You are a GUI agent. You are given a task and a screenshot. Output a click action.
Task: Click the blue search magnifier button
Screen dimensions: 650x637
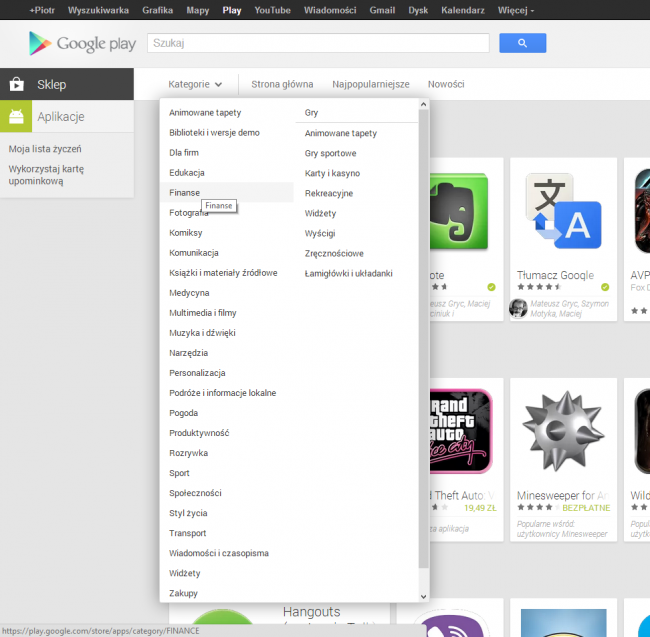tap(522, 43)
